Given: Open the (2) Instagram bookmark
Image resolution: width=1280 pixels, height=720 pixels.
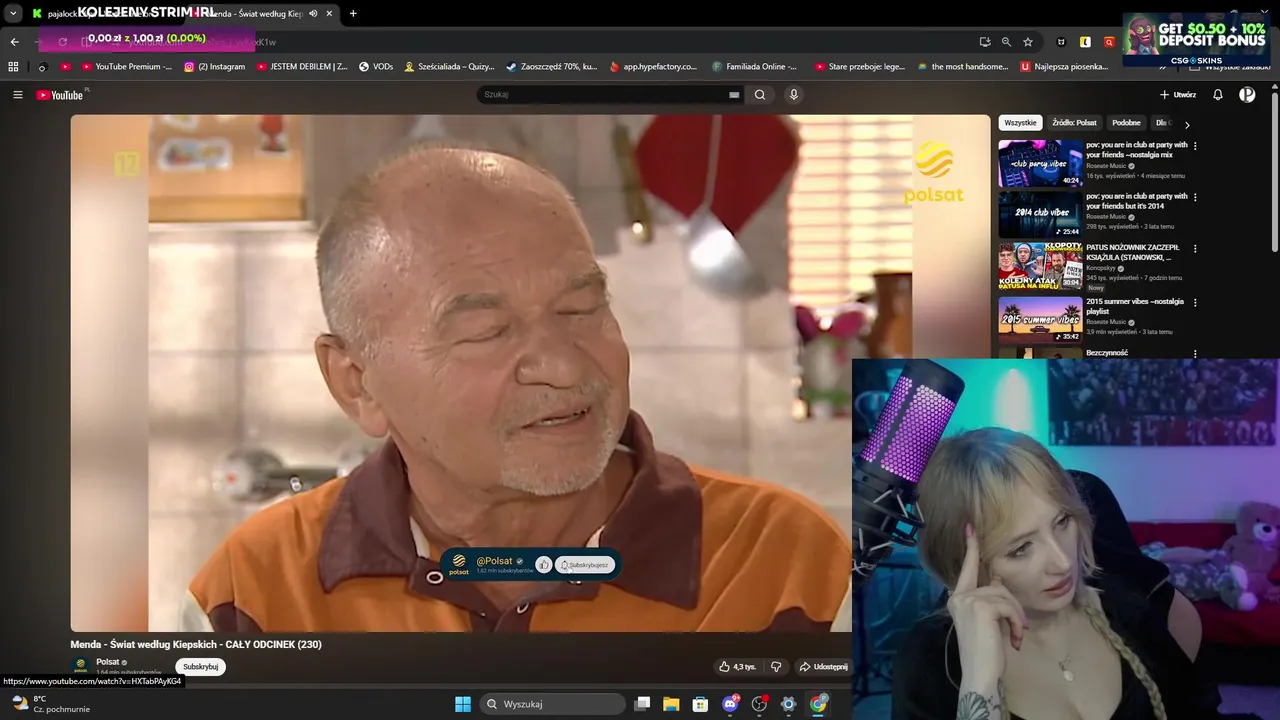Looking at the screenshot, I should click(214, 67).
